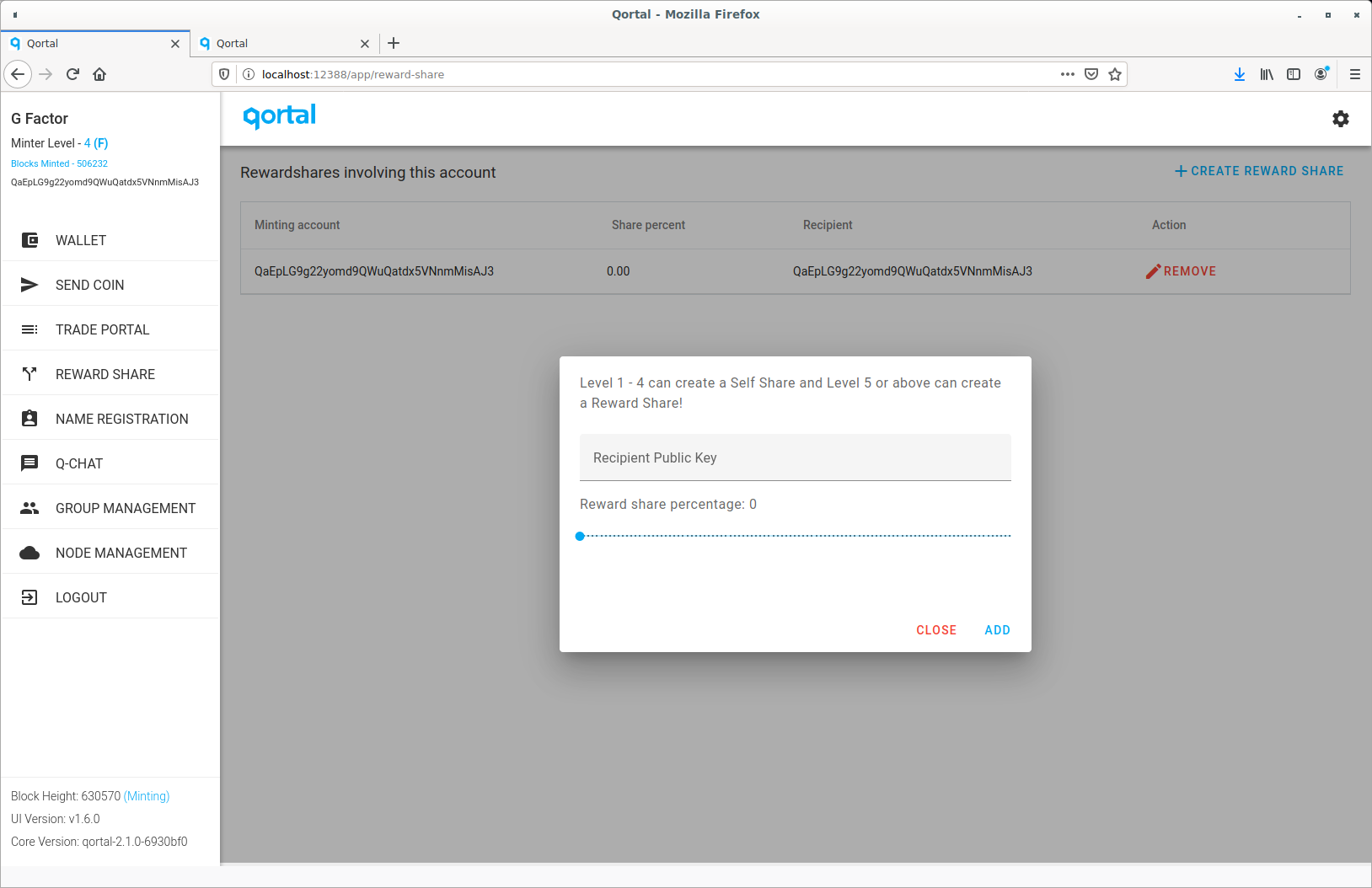Close the first Qortal tab
Viewport: 1372px width, 888px height.
(175, 44)
